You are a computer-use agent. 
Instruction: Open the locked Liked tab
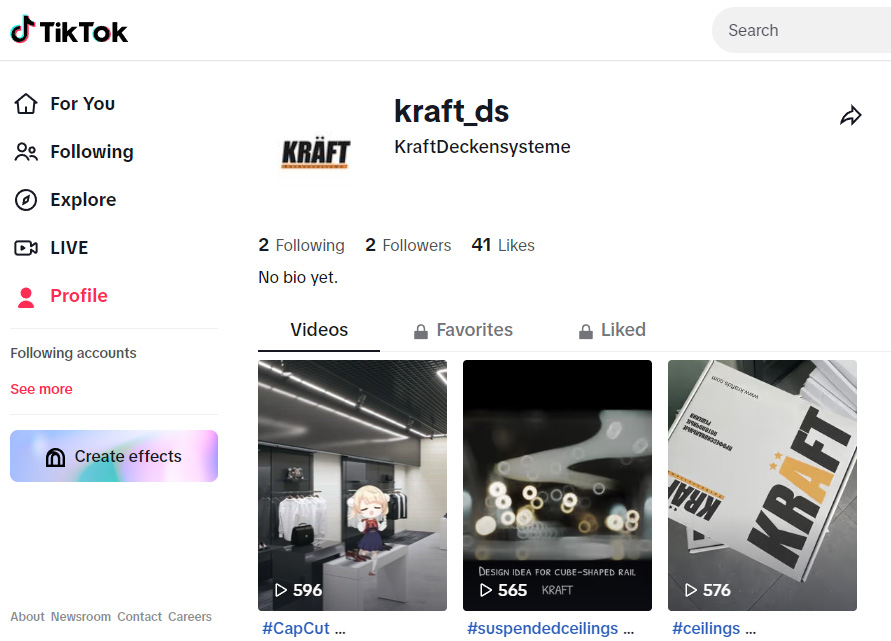[x=612, y=330]
